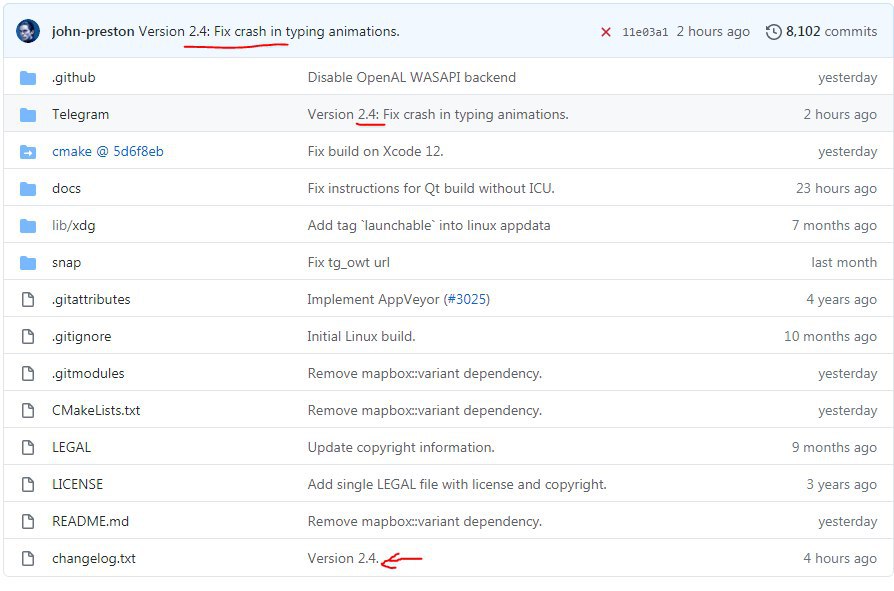
Task: Open changelog.txt commit 'Version 2.4.'
Action: (x=343, y=559)
